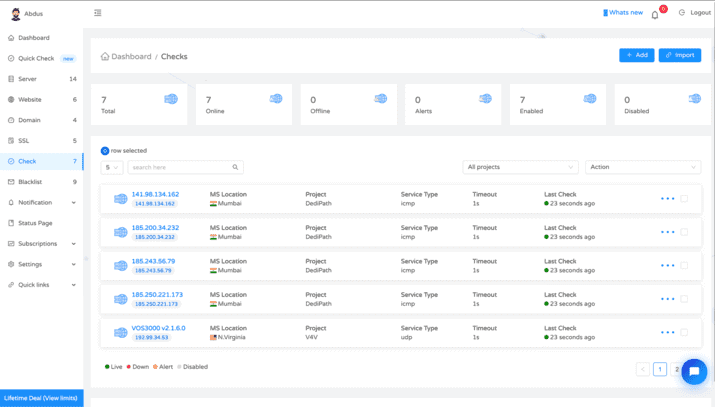Click the Add button
Image resolution: width=715 pixels, height=407 pixels.
(636, 55)
